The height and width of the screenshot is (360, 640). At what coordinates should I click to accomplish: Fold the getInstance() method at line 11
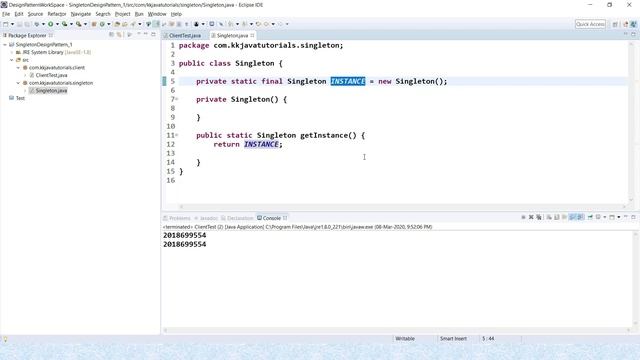(x=177, y=135)
